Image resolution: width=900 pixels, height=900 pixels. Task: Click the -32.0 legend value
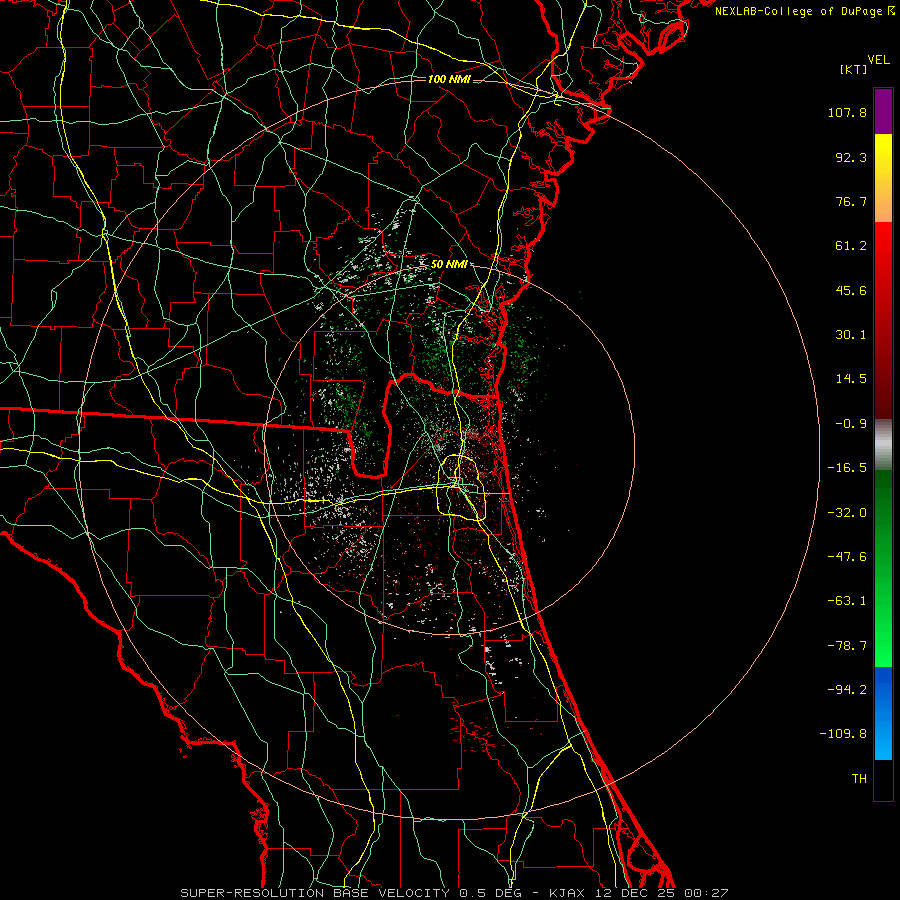point(847,513)
